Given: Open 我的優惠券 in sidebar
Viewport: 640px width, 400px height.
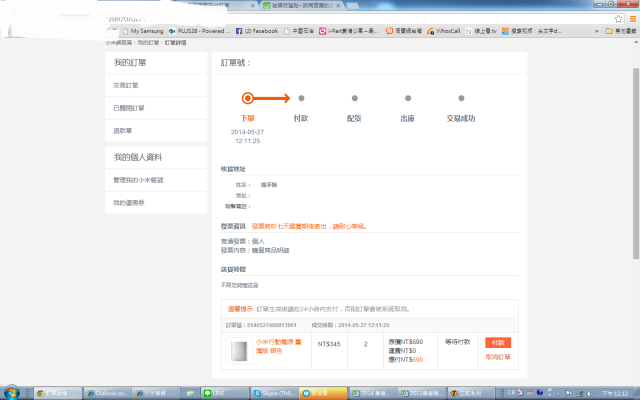Looking at the screenshot, I should pos(156,202).
